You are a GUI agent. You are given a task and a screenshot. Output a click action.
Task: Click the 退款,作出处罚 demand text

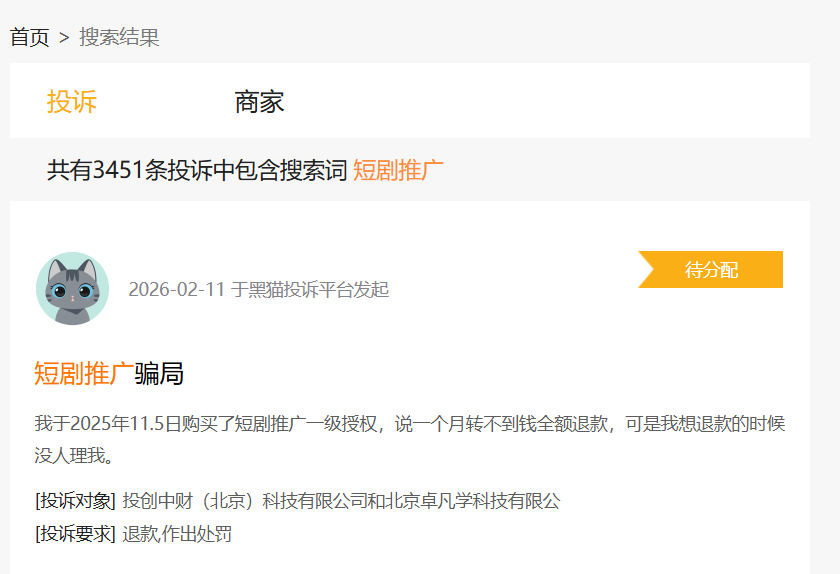point(177,534)
